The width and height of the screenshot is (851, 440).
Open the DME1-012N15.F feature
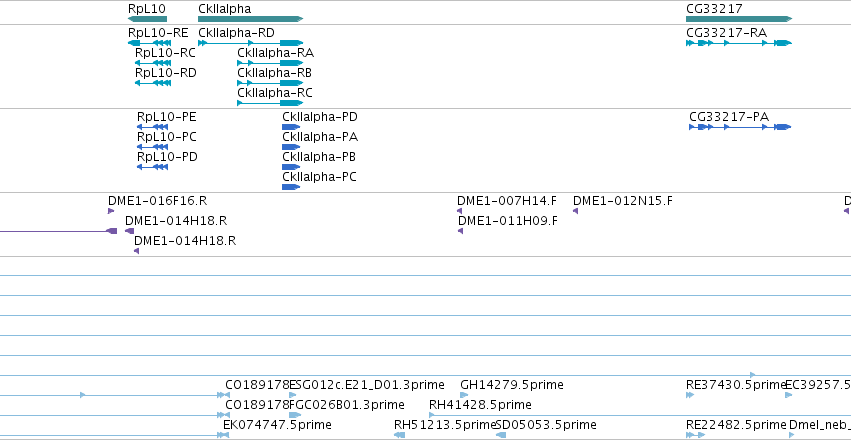pos(576,211)
